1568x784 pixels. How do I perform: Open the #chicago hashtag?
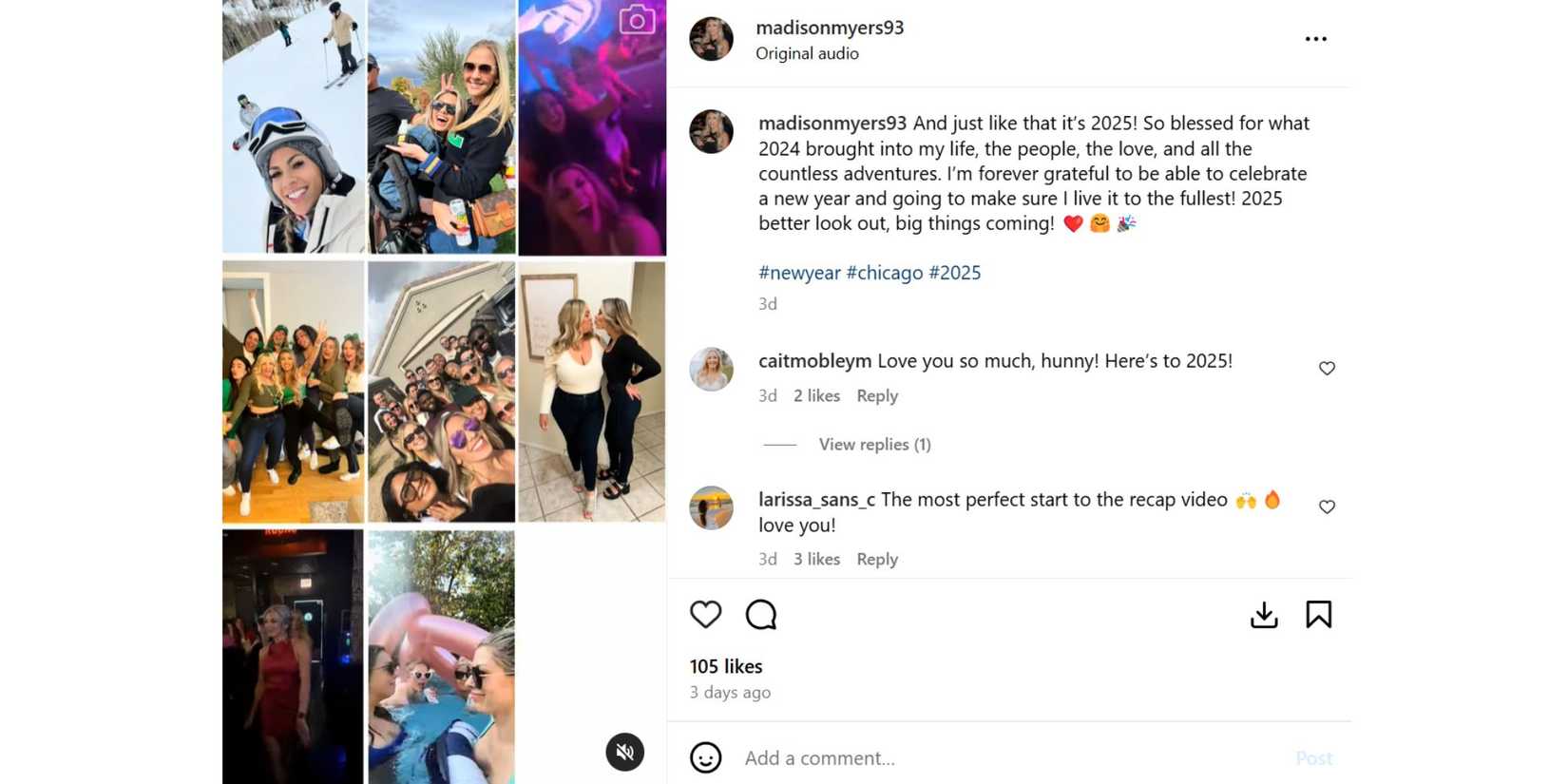pyautogui.click(x=886, y=273)
